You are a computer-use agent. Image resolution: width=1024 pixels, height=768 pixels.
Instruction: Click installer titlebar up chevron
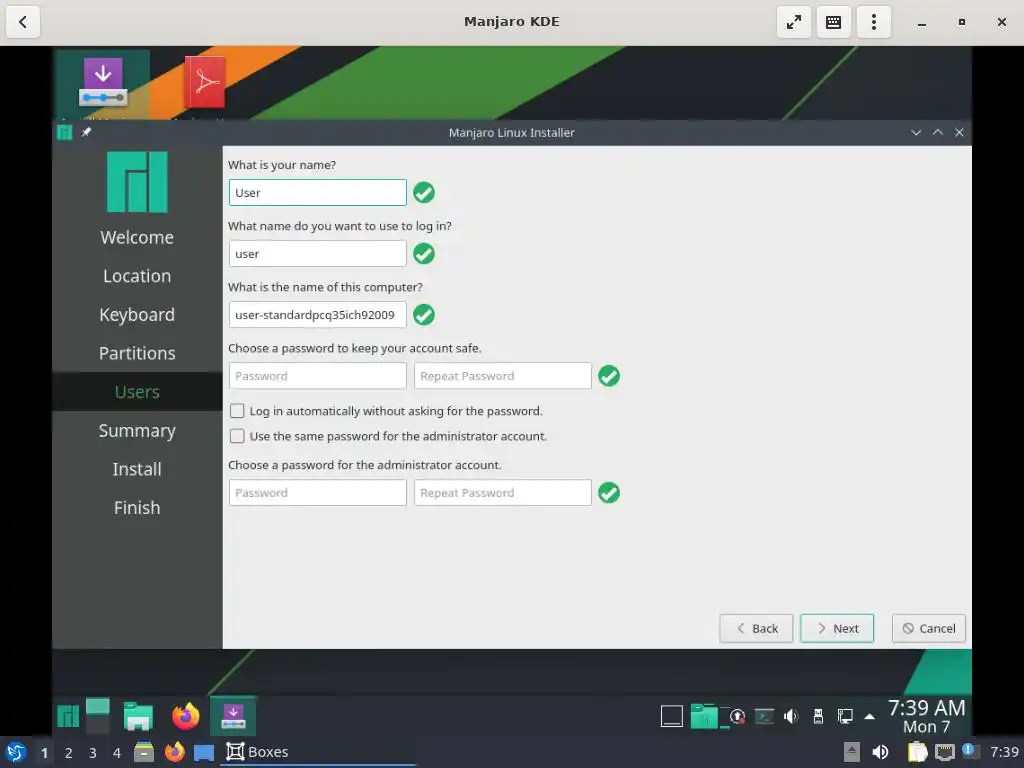(x=938, y=133)
